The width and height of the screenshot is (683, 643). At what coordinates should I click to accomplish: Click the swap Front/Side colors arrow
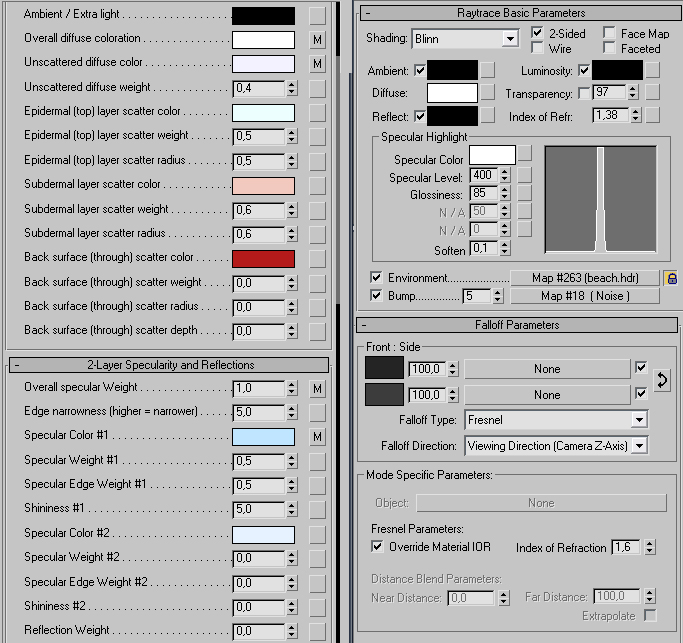click(x=662, y=380)
